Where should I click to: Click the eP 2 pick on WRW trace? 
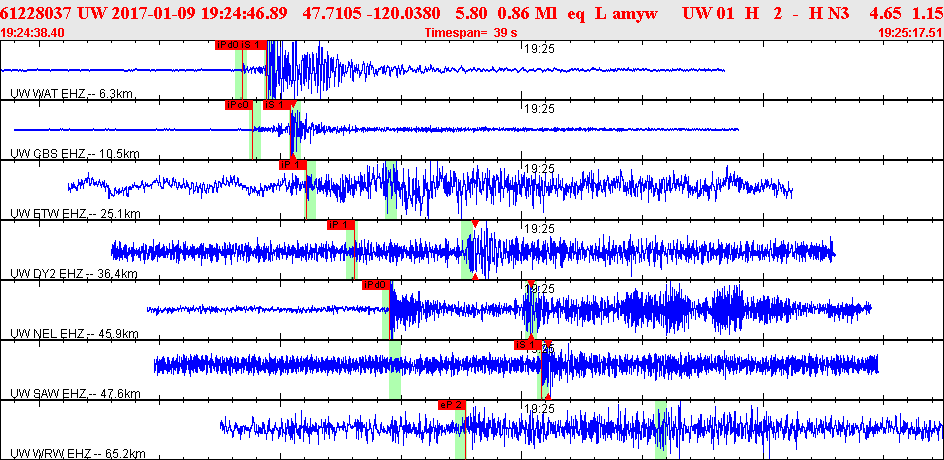pyautogui.click(x=451, y=405)
